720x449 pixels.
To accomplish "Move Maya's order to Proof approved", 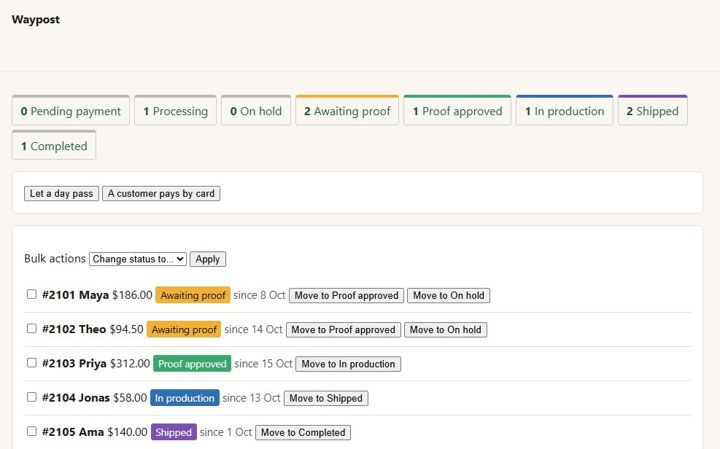I will click(x=346, y=295).
